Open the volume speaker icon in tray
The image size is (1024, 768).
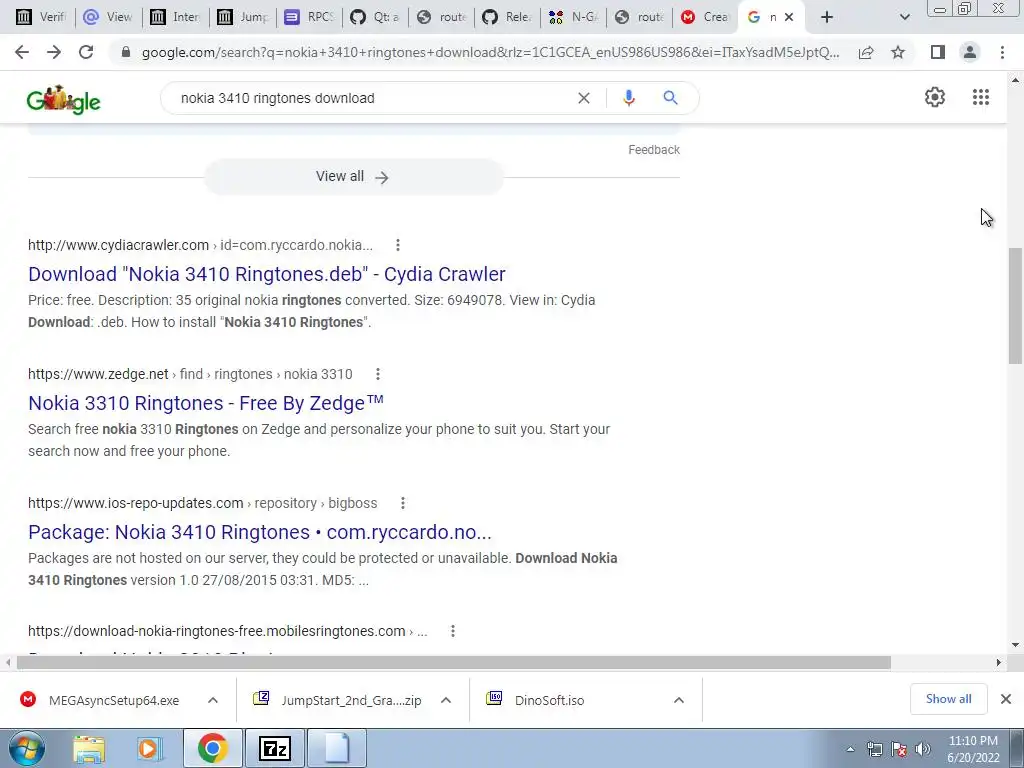(x=922, y=749)
